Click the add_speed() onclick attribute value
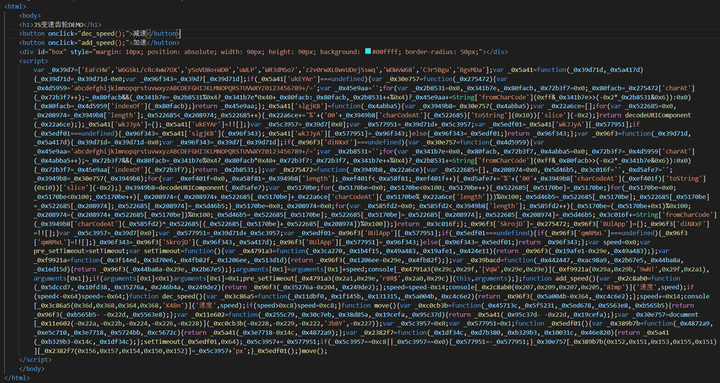720x383 pixels. click(x=104, y=43)
